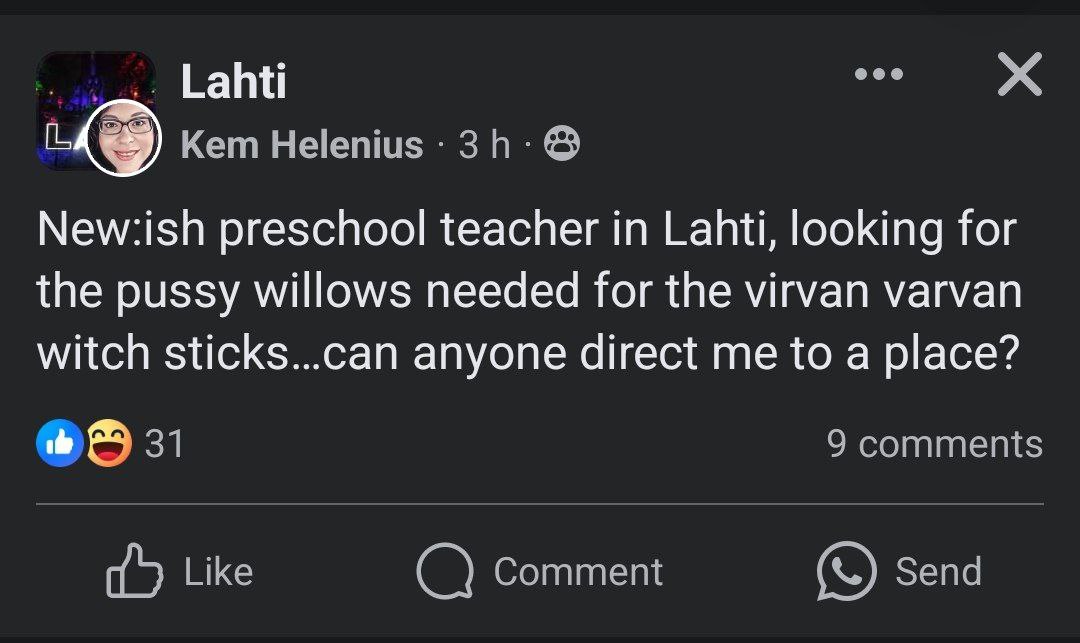The image size is (1080, 643).
Task: Open the three-dot post options menu
Action: 879,75
